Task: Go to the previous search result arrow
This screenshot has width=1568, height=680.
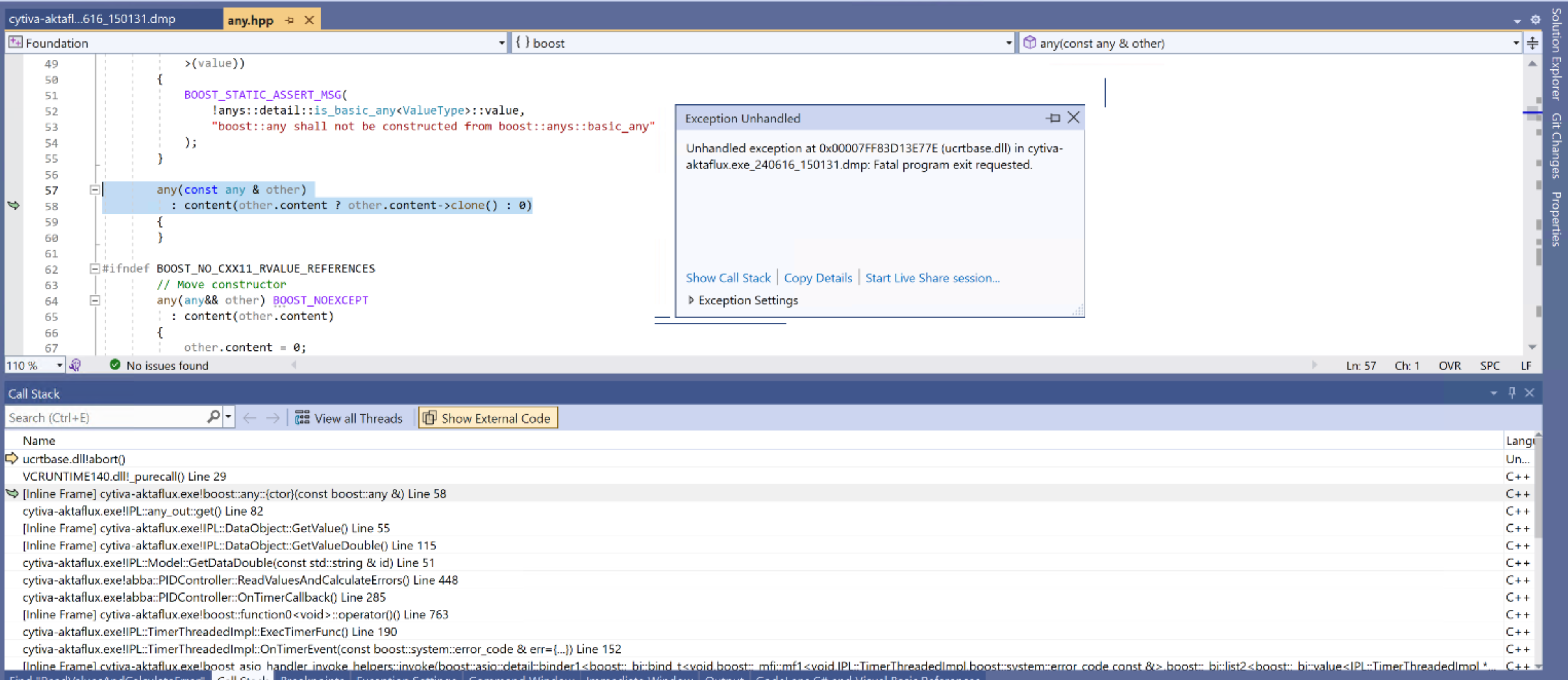Action: click(x=249, y=418)
